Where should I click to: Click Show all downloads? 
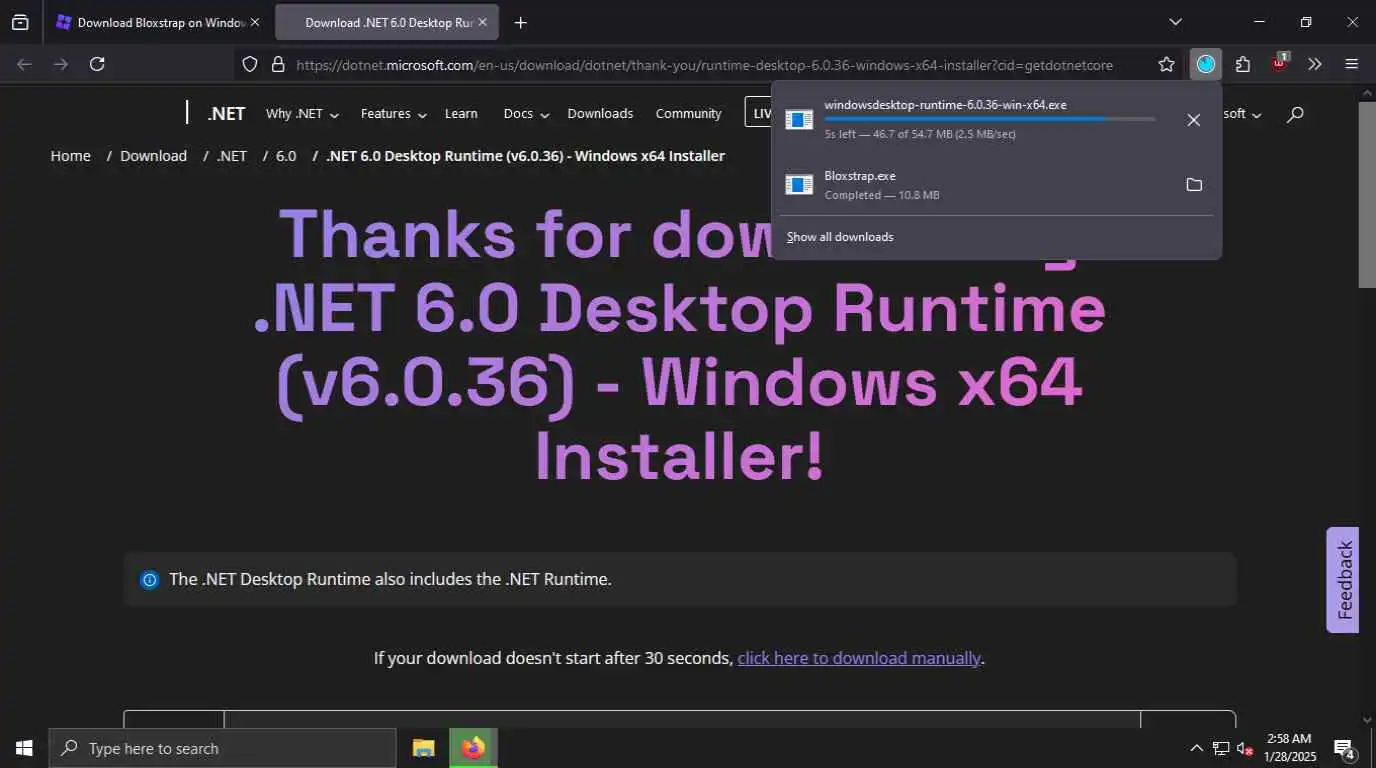[839, 237]
